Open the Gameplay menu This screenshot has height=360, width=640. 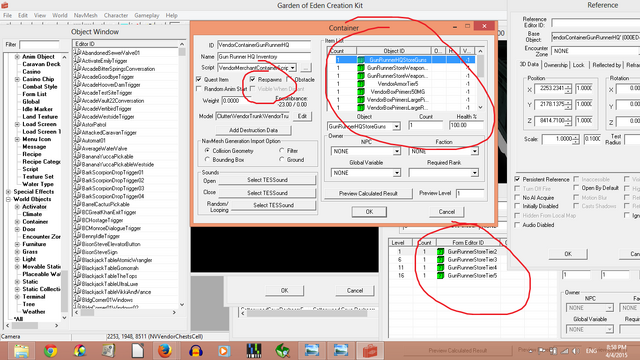coord(147,15)
